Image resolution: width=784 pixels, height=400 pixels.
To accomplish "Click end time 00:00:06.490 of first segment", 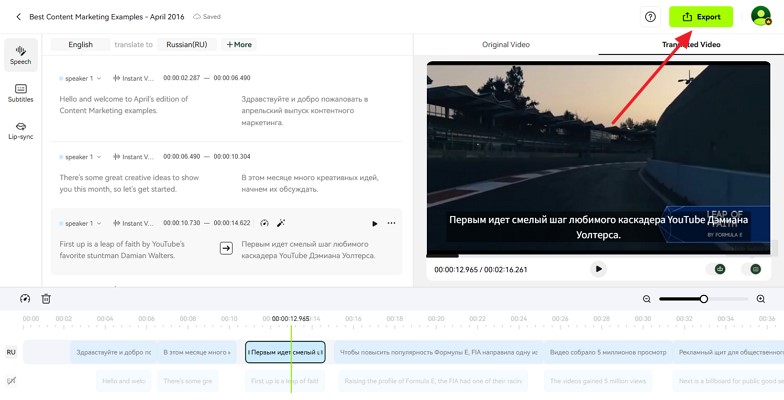I will click(x=232, y=78).
